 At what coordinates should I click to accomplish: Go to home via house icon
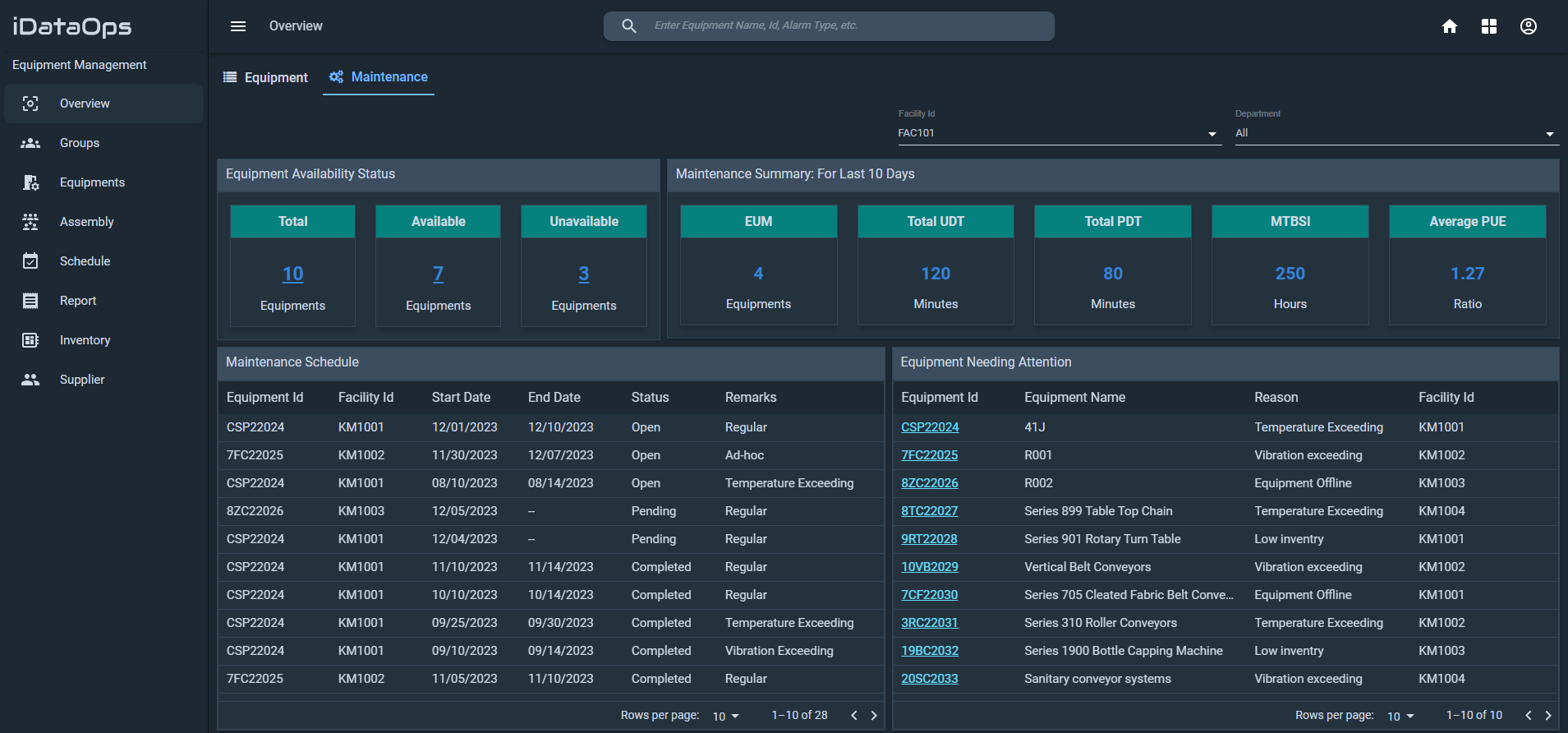click(1450, 26)
